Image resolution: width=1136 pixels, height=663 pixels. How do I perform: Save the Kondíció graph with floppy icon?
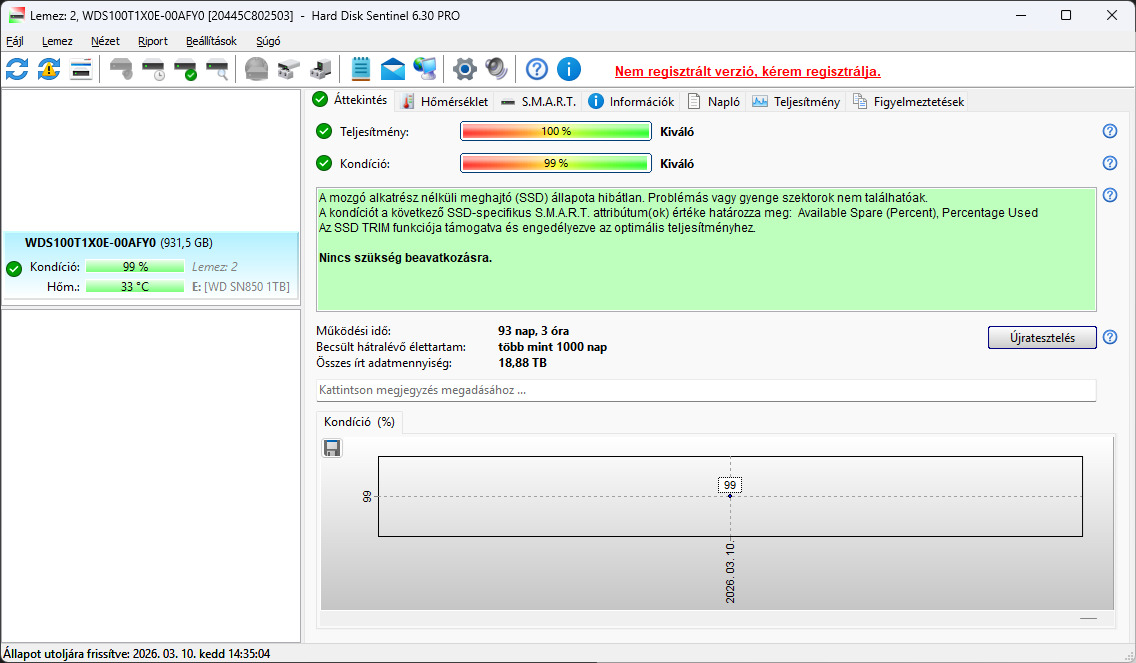pos(332,449)
